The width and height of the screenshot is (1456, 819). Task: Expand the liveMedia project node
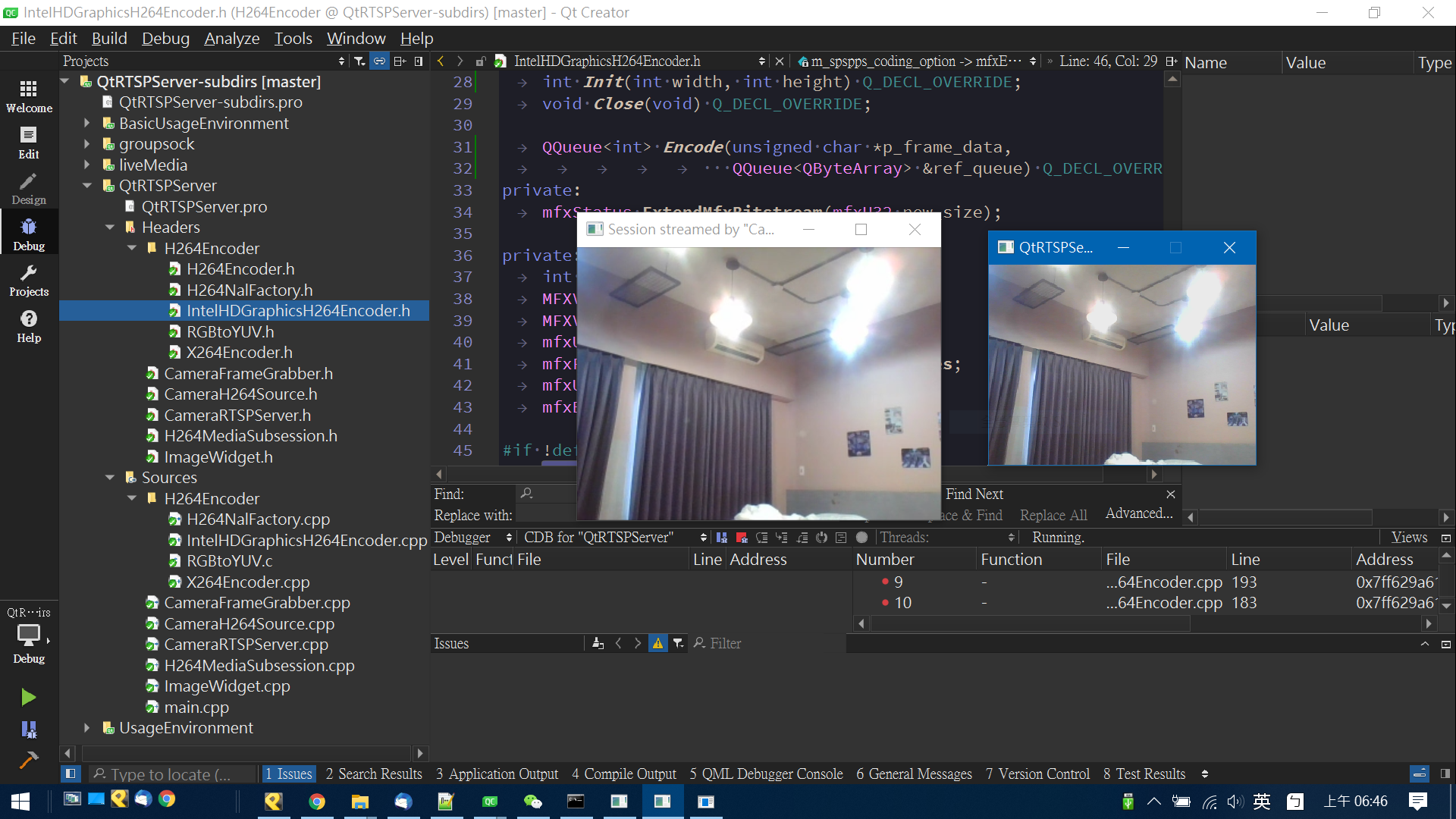pos(86,165)
